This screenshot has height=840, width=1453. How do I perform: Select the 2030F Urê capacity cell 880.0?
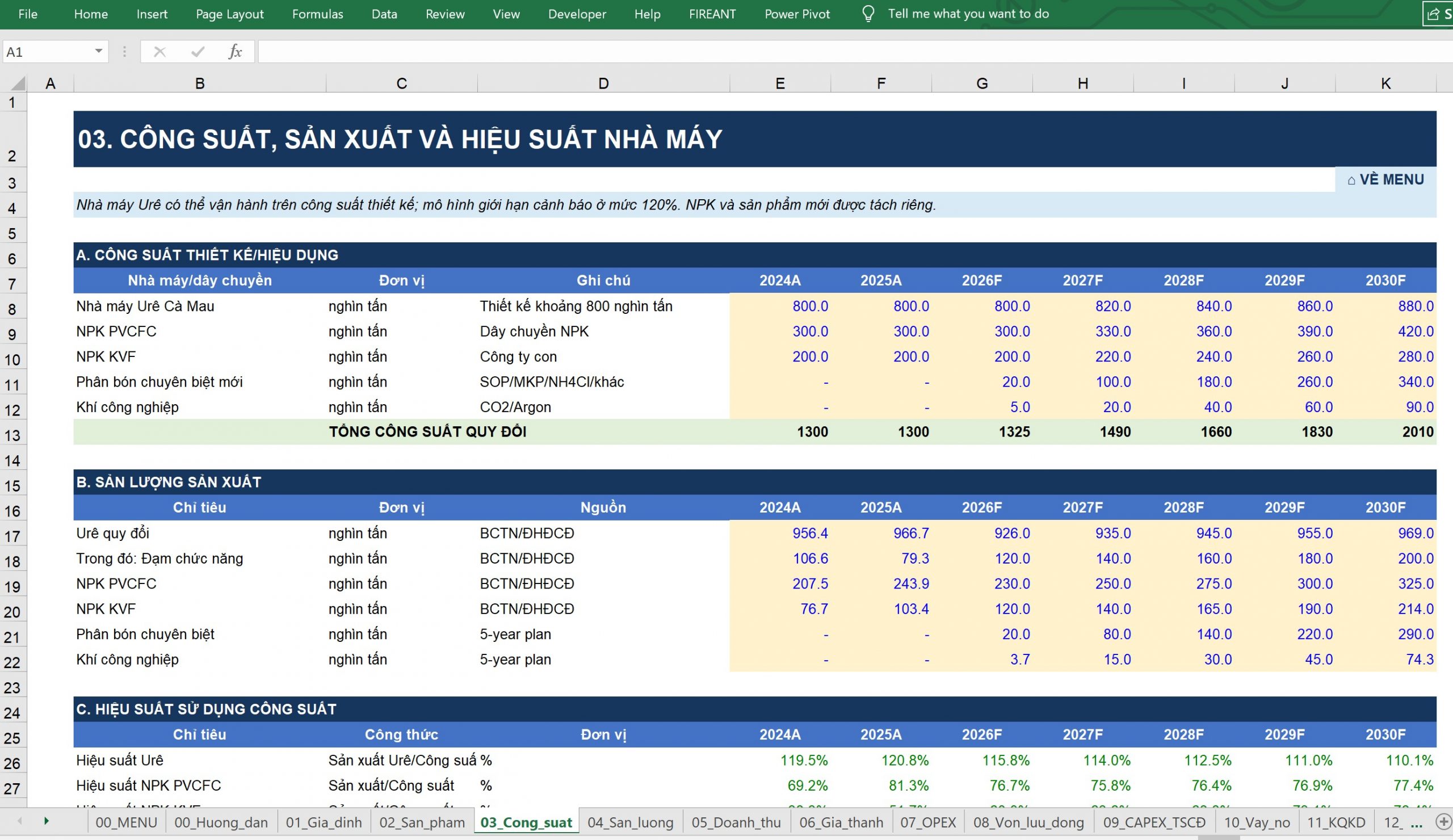[1385, 306]
